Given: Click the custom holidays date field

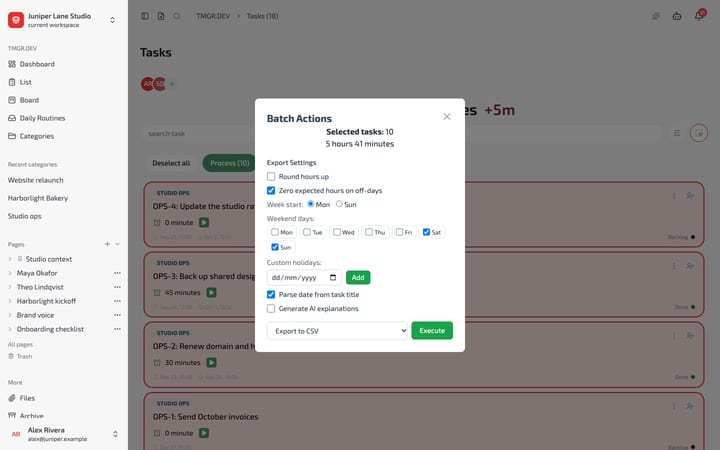Looking at the screenshot, I should tap(304, 277).
